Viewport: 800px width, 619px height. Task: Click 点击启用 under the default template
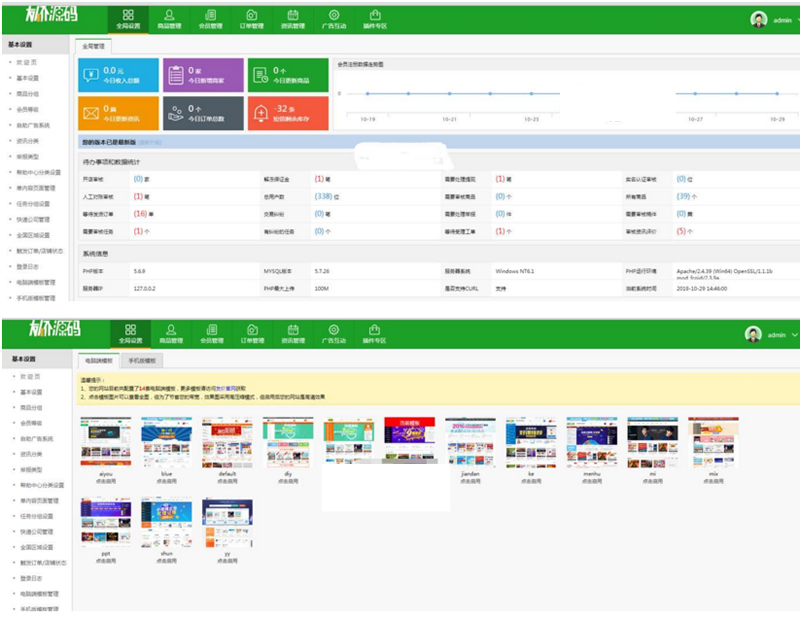(226, 481)
